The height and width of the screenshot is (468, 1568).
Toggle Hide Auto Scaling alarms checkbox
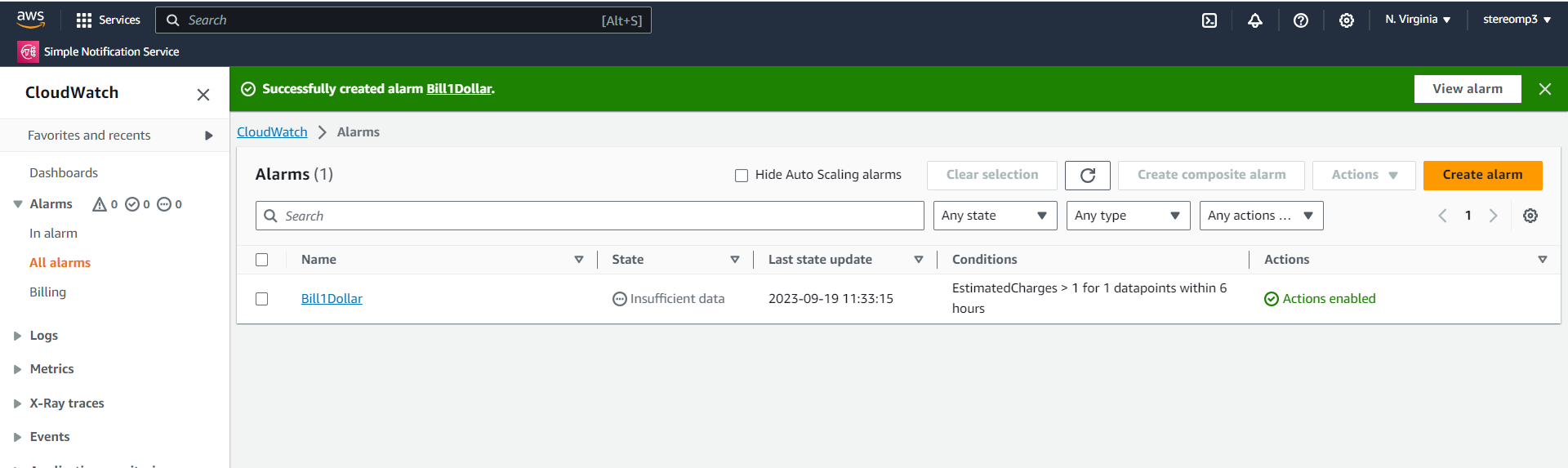pyautogui.click(x=742, y=176)
